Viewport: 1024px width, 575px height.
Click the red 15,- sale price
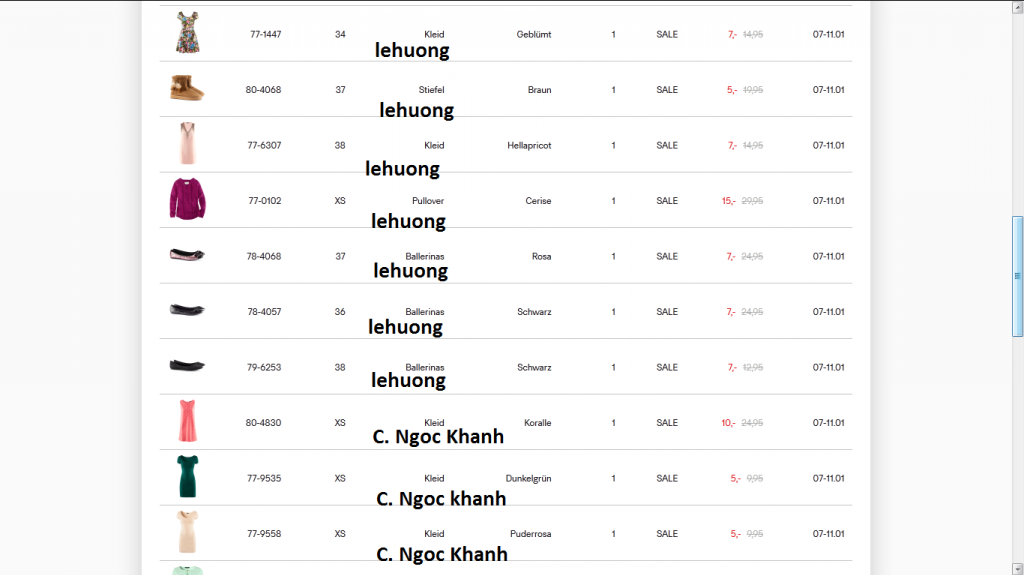[x=729, y=201]
